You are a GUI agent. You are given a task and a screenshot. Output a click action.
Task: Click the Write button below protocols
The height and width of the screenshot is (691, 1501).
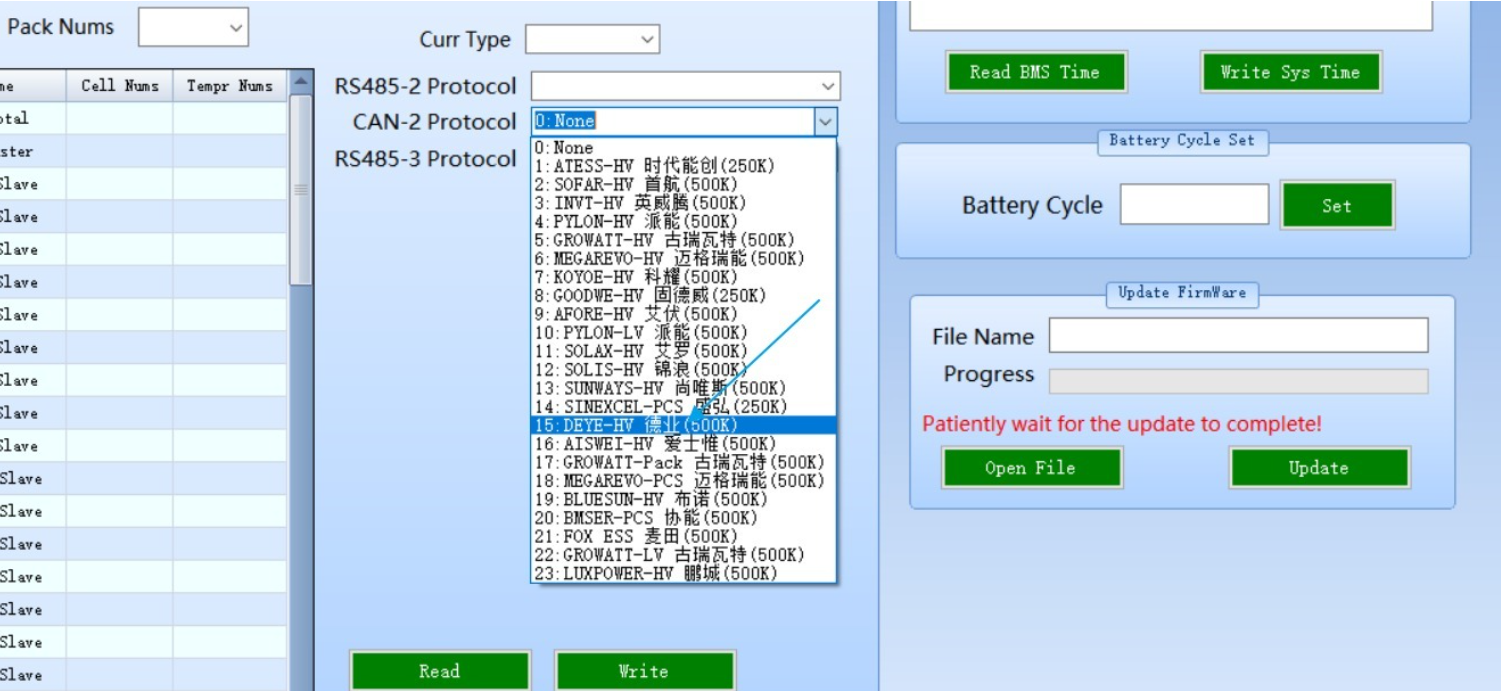pos(644,671)
